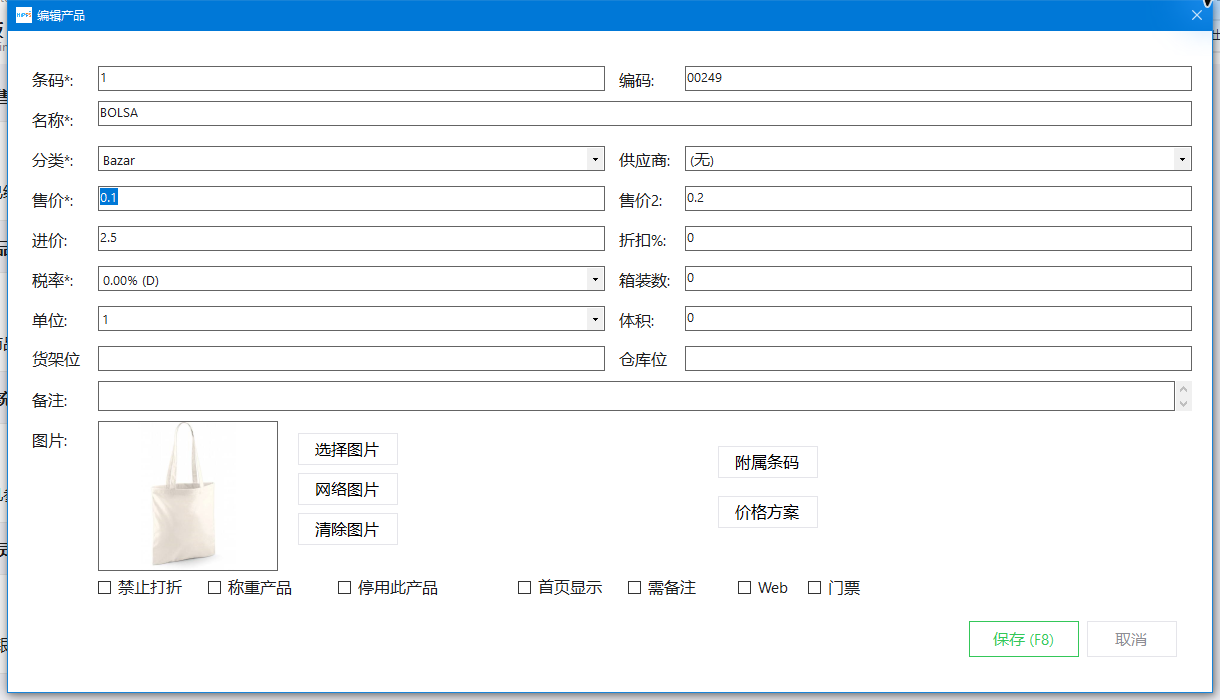Click the app icon in title bar
The height and width of the screenshot is (700, 1220).
(24, 15)
